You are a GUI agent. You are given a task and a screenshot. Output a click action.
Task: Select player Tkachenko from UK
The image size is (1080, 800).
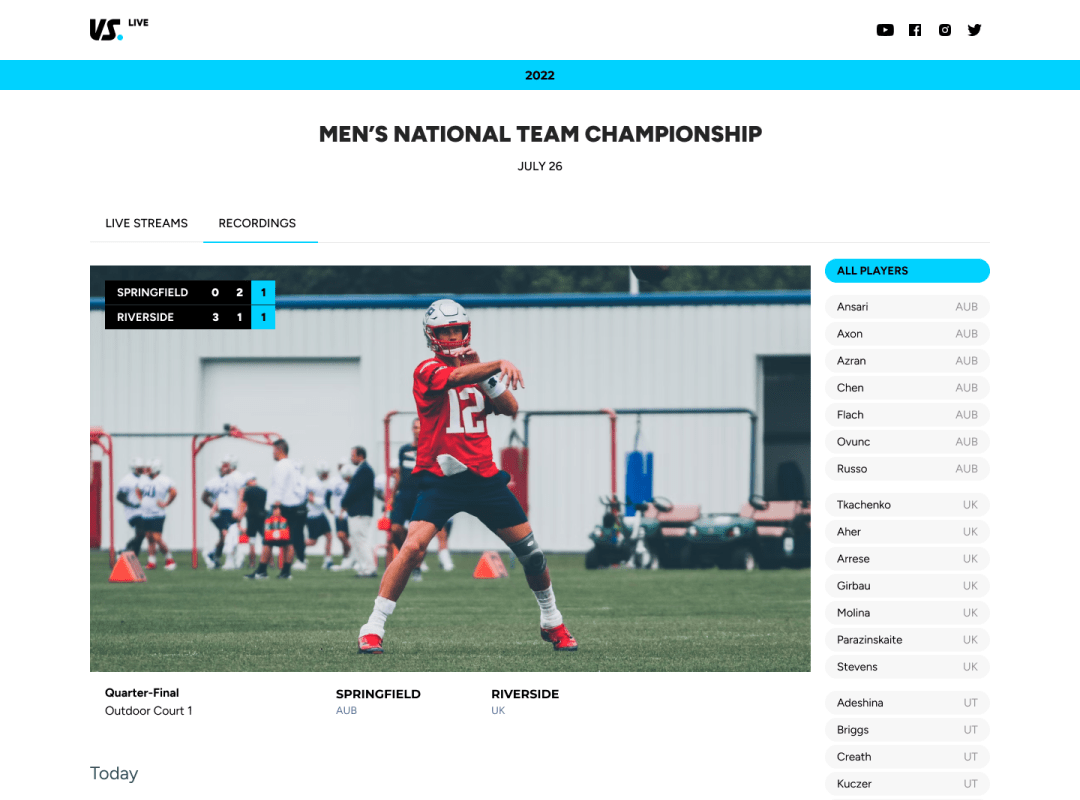907,505
